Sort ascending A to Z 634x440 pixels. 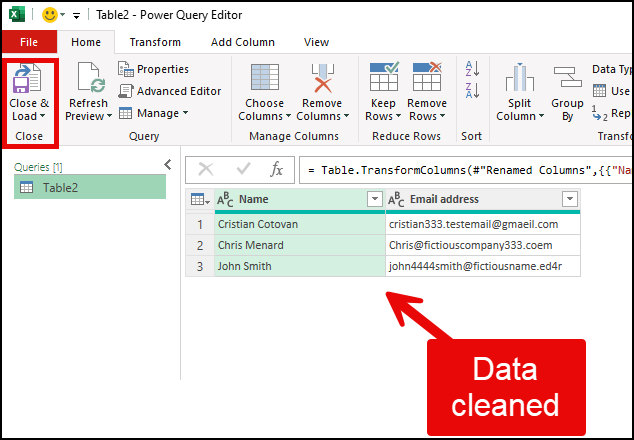click(472, 69)
